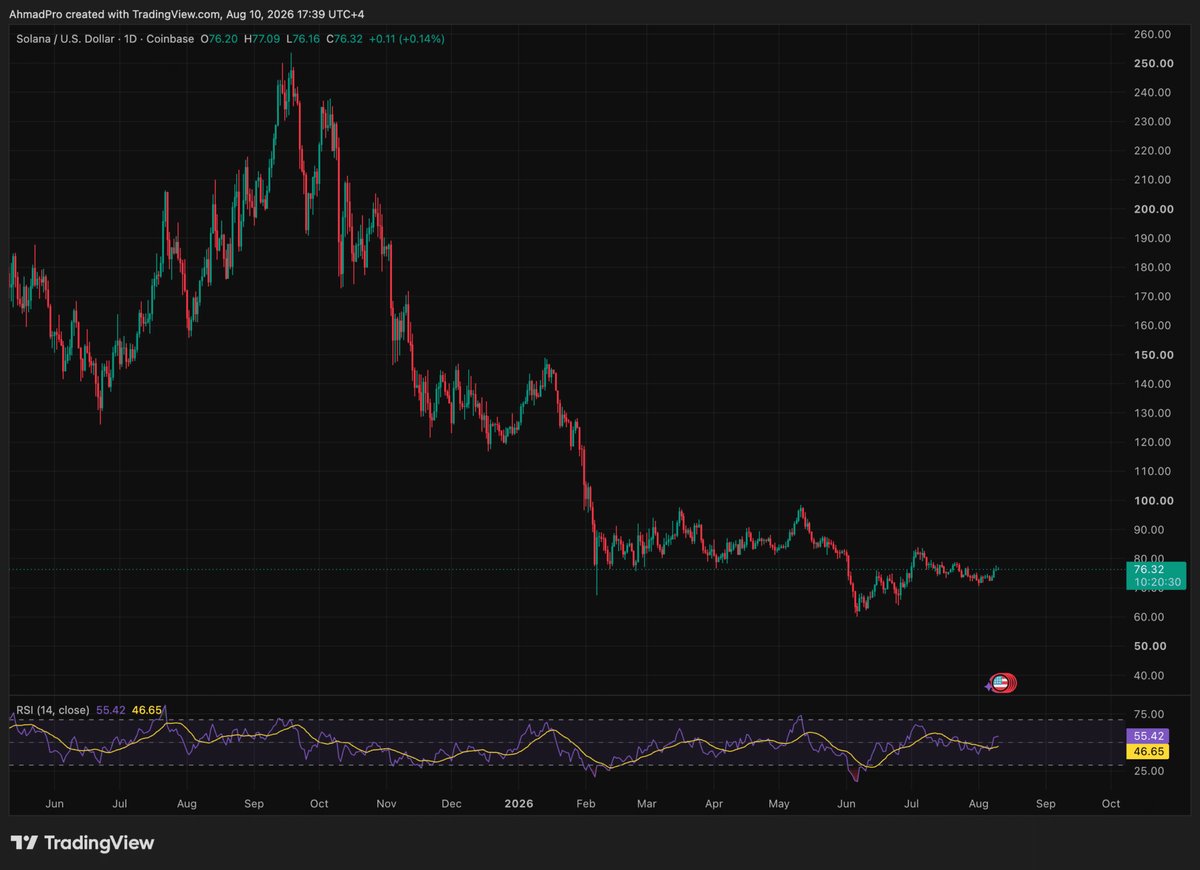Click the 110.00 price axis label
Screen dimensions: 1200x870
pos(1152,471)
